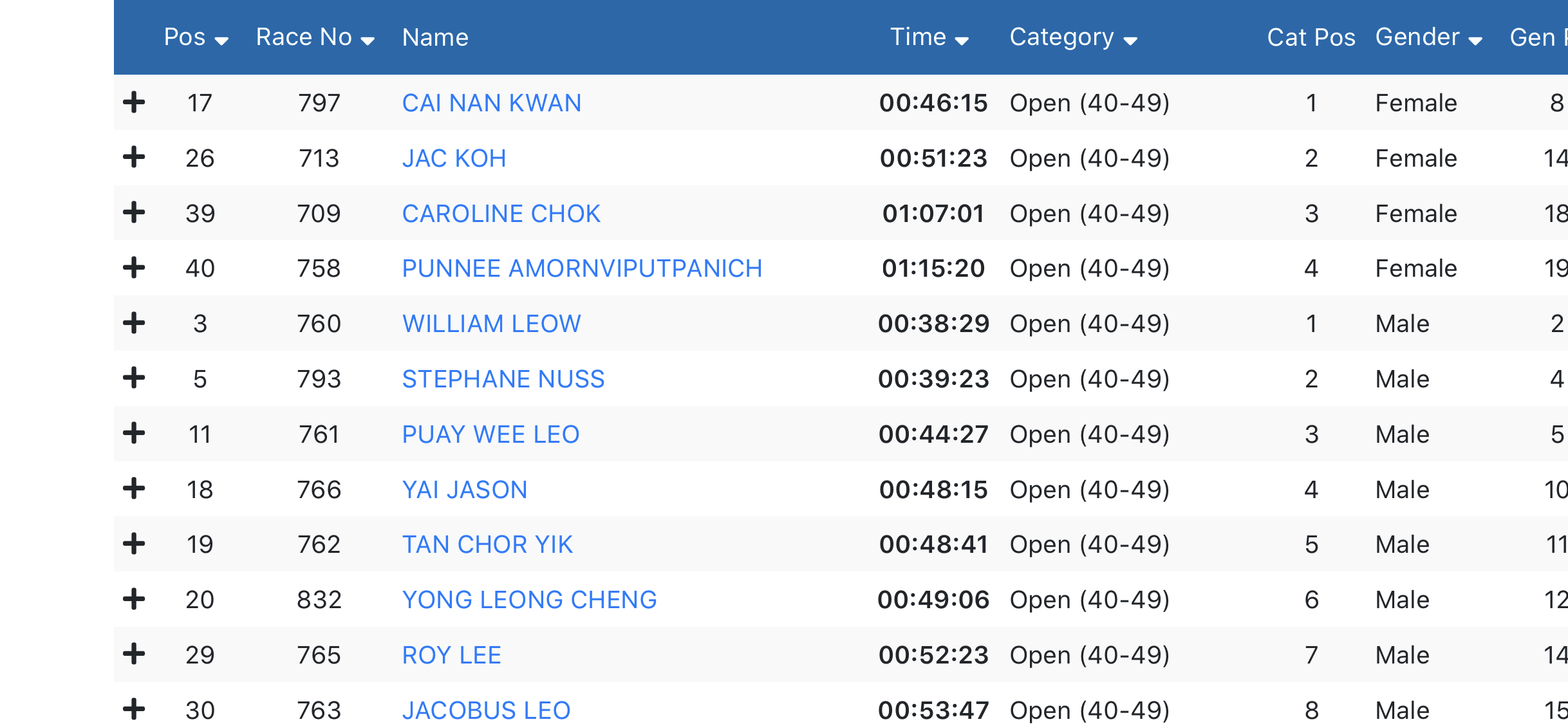1568x724 pixels.
Task: Click the Name column header
Action: tap(435, 37)
